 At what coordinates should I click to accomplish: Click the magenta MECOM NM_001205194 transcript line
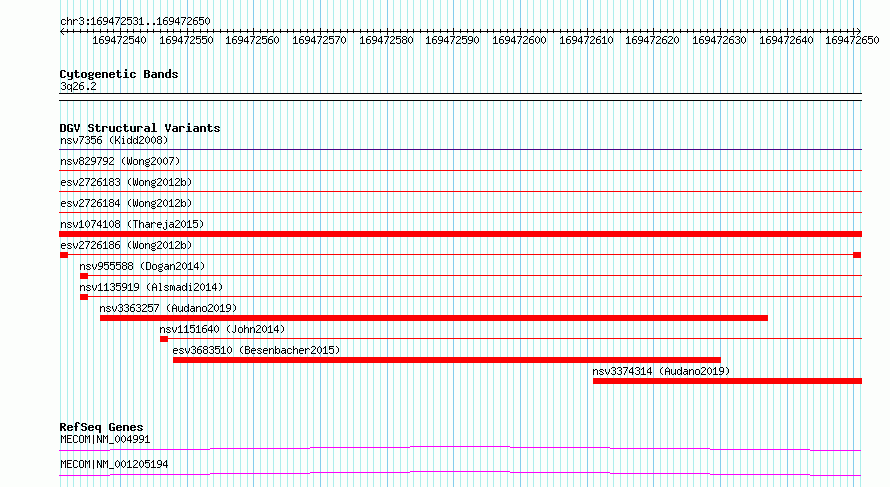(x=460, y=473)
